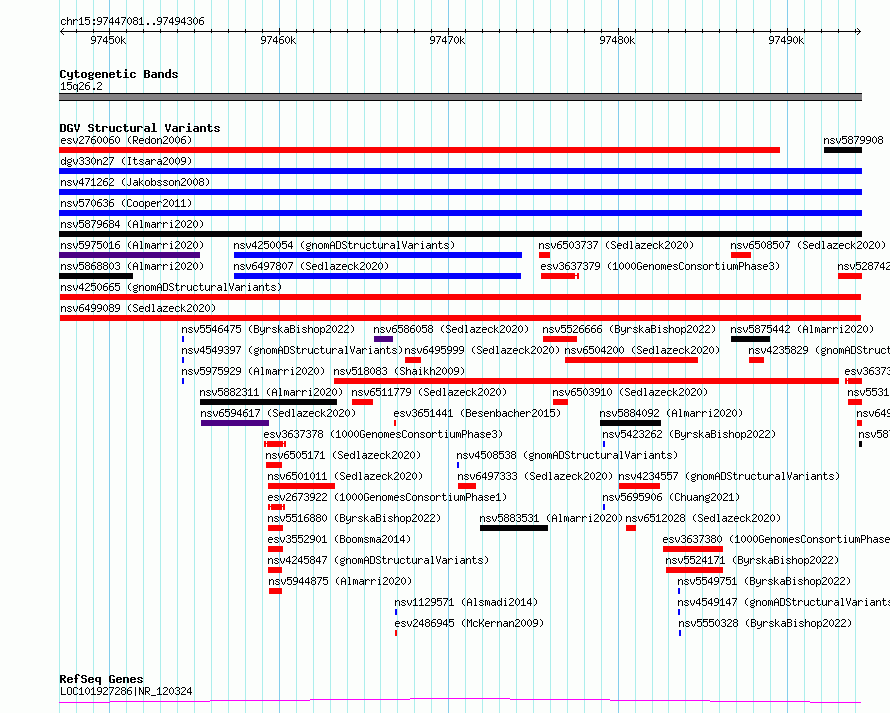Screen dimensions: 890x713
Task: Click the gray 15q26.2 cytogenetic band bar
Action: tap(460, 97)
